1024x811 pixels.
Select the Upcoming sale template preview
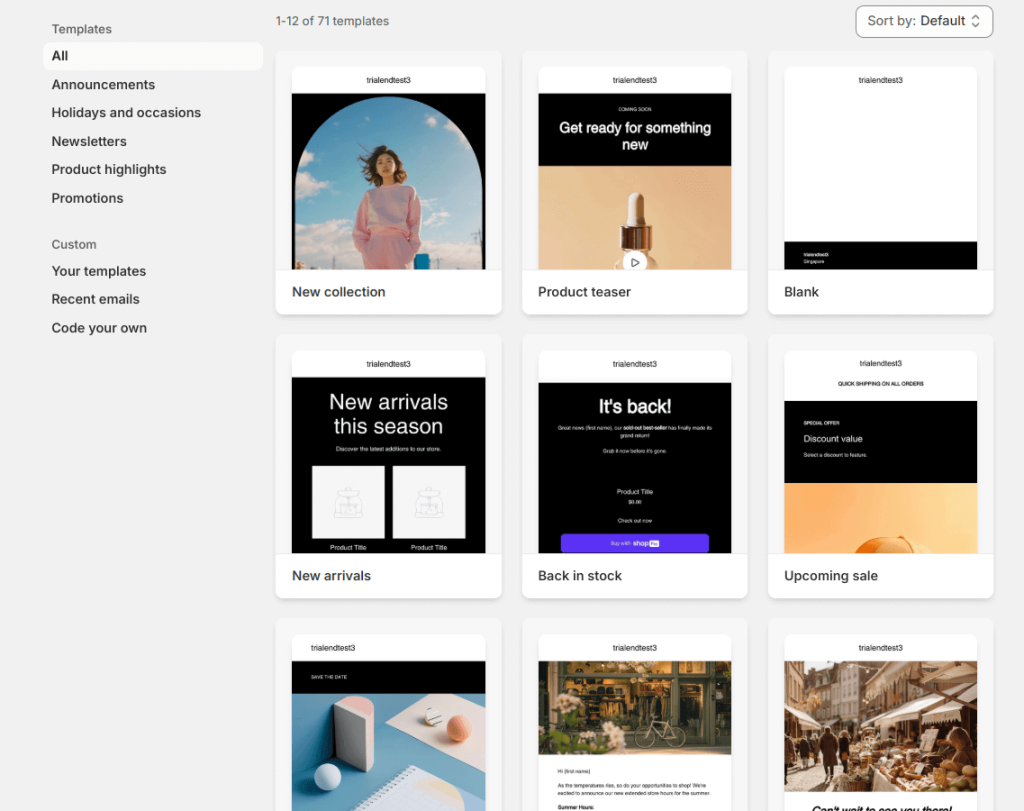point(880,452)
